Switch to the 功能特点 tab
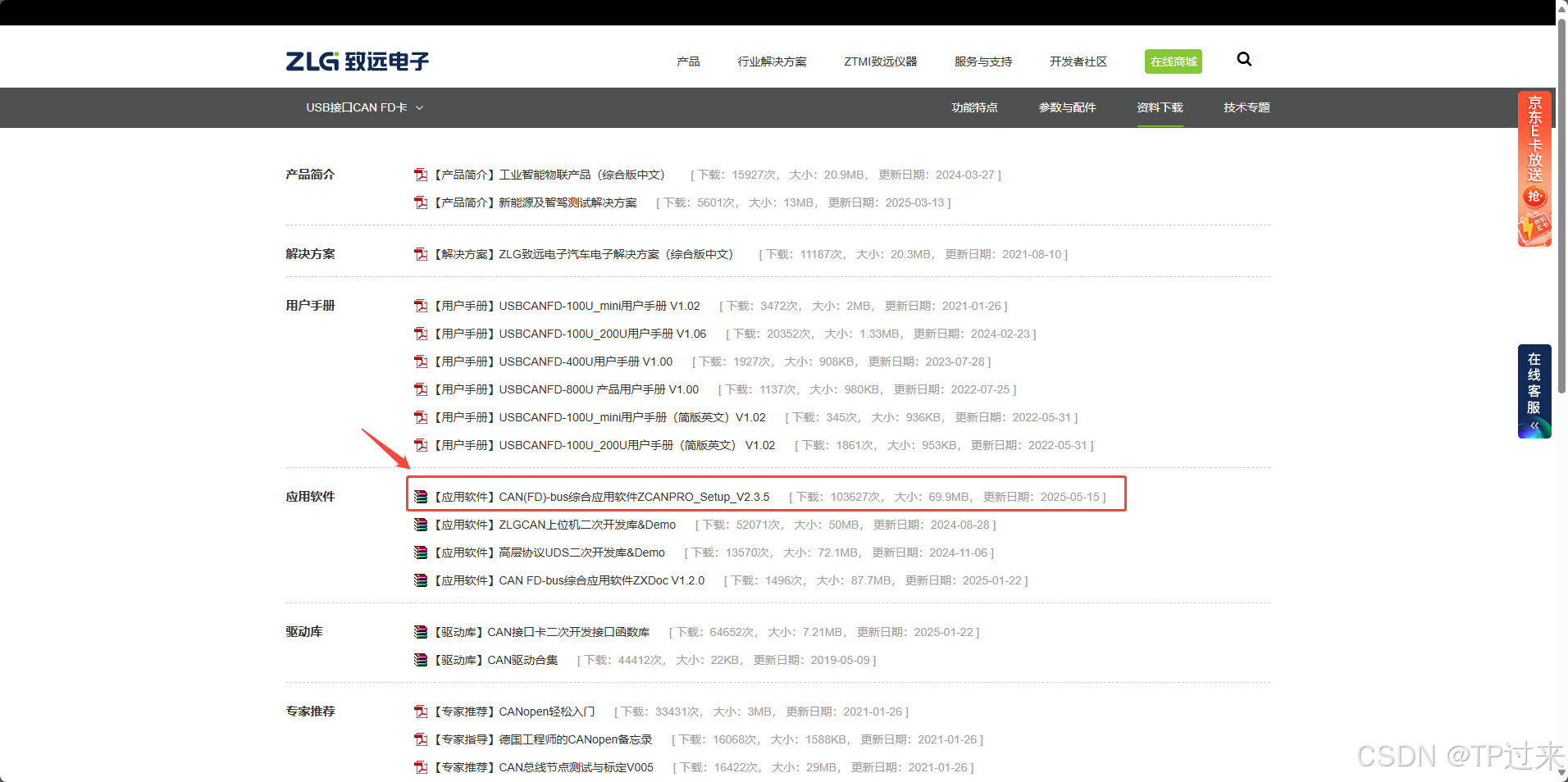The image size is (1568, 782). pos(974,107)
